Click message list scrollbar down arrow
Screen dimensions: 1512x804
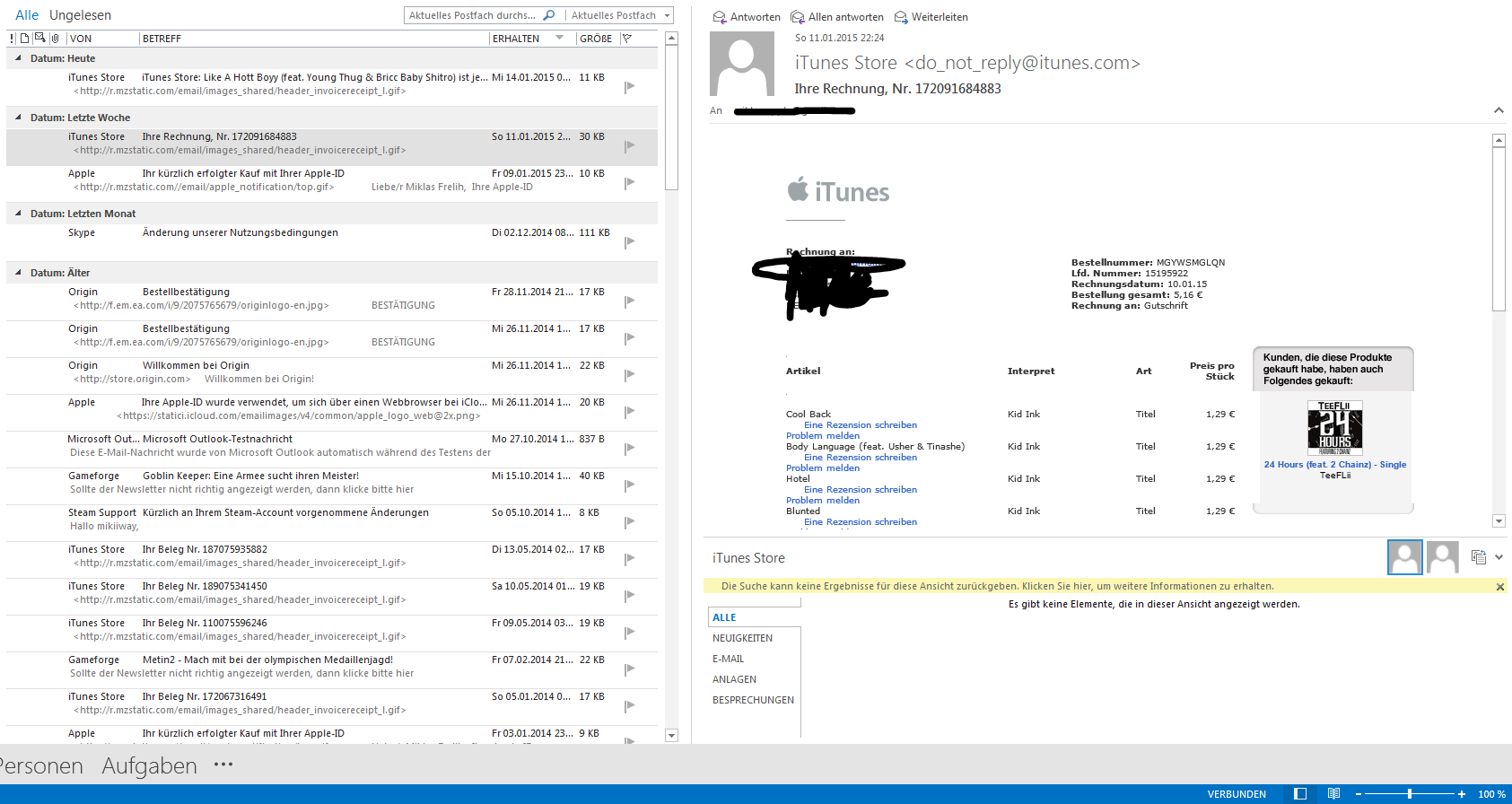pos(671,735)
